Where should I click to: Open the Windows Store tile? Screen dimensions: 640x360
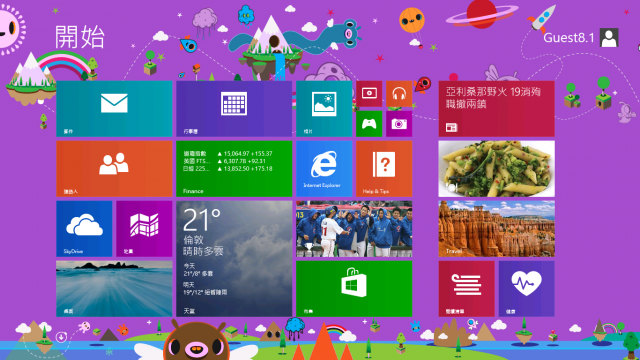click(x=354, y=289)
